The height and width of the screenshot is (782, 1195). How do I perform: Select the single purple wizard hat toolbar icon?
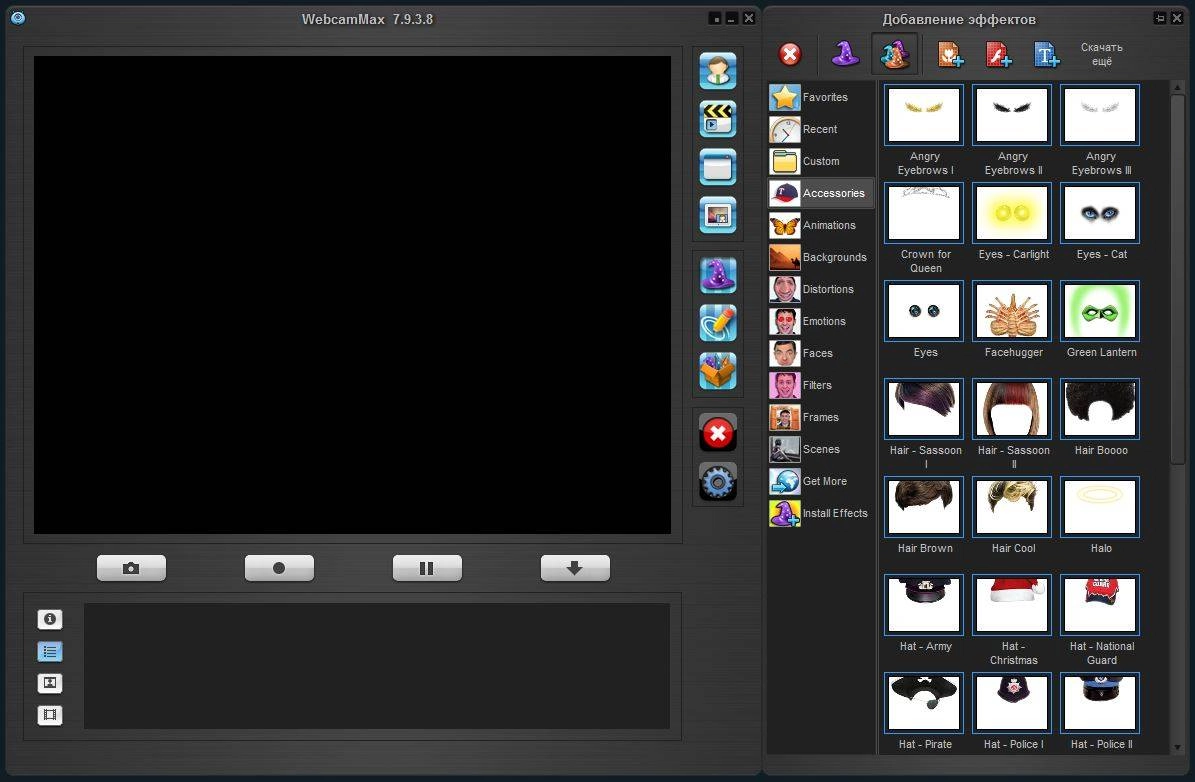click(845, 54)
